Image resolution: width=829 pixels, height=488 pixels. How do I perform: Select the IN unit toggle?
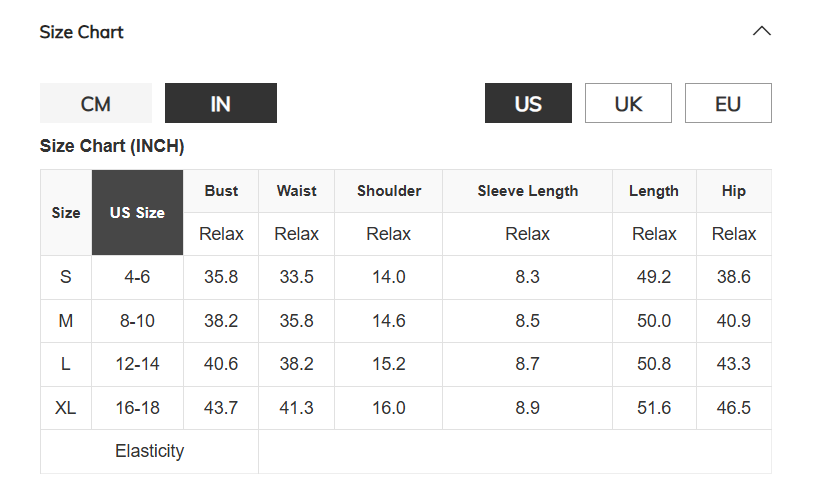(x=220, y=103)
